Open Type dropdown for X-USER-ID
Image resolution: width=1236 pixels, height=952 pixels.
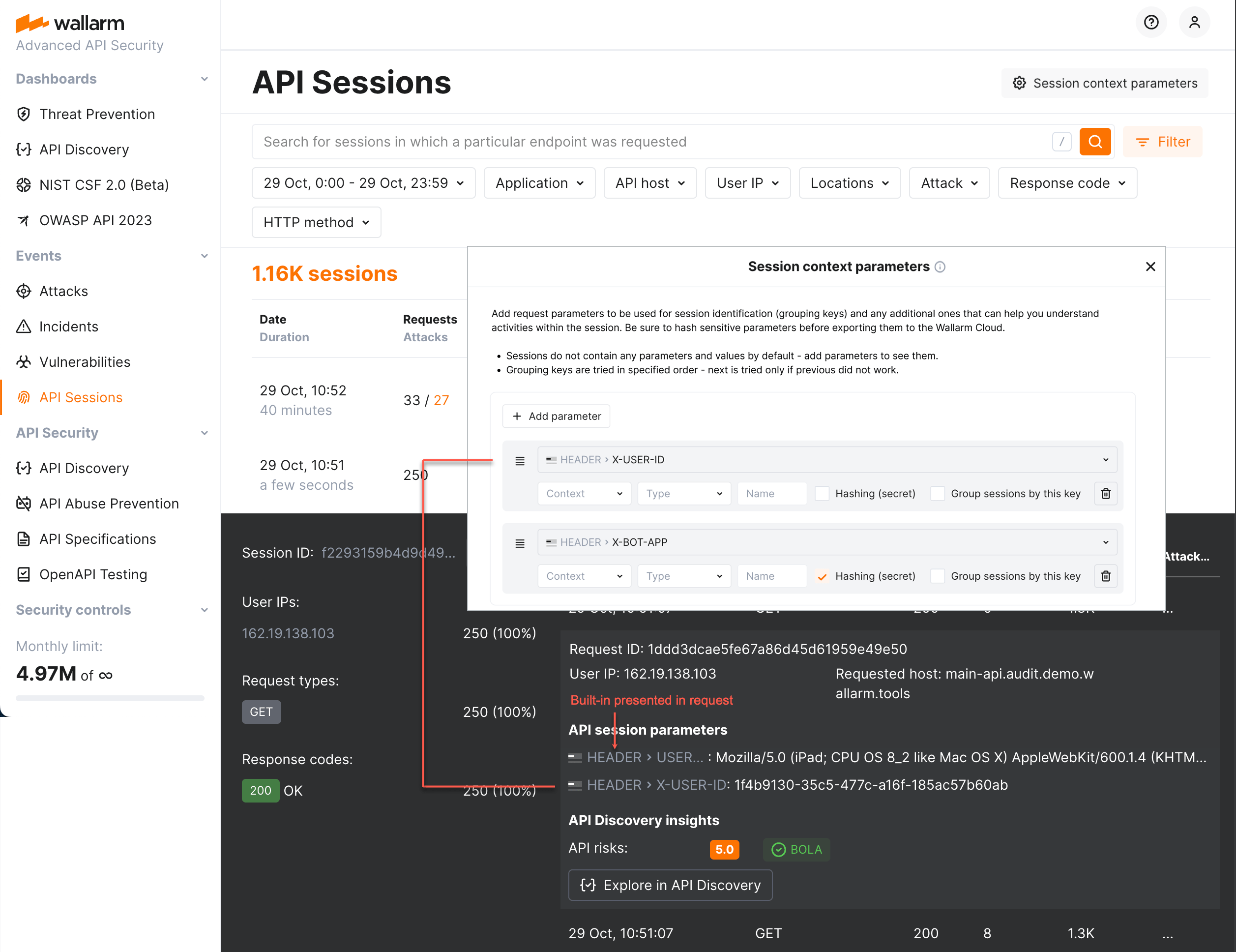[x=684, y=493]
